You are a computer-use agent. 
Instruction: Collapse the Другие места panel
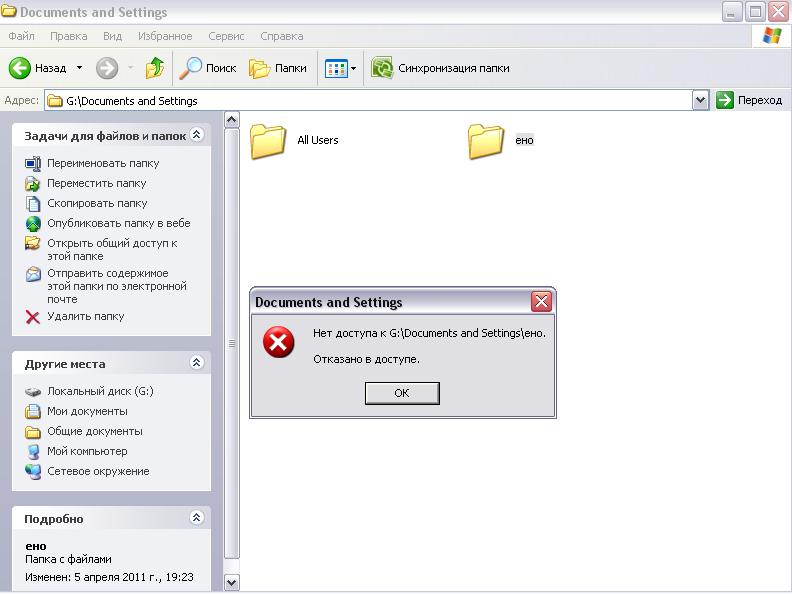tap(196, 363)
